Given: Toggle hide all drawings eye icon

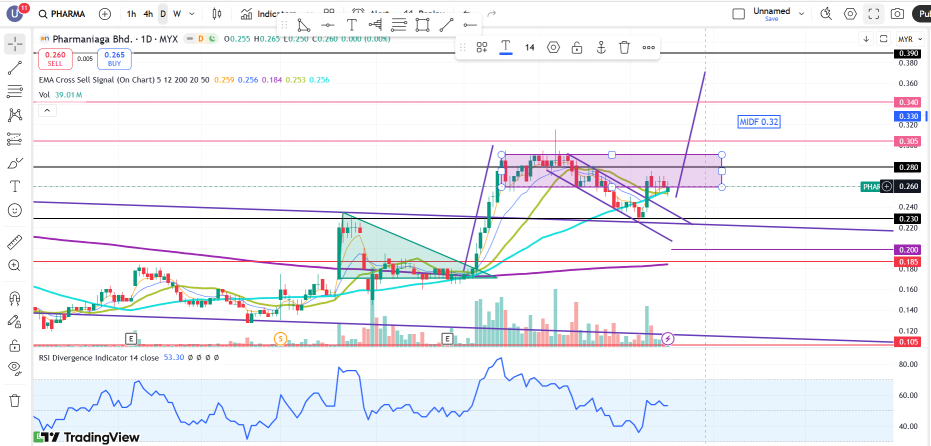Looking at the screenshot, I should (15, 367).
